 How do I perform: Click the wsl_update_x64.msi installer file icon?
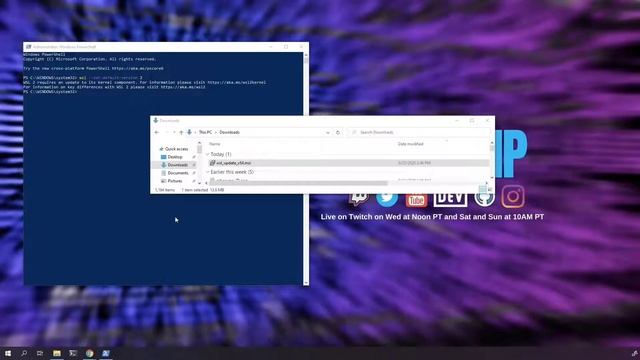coord(212,163)
